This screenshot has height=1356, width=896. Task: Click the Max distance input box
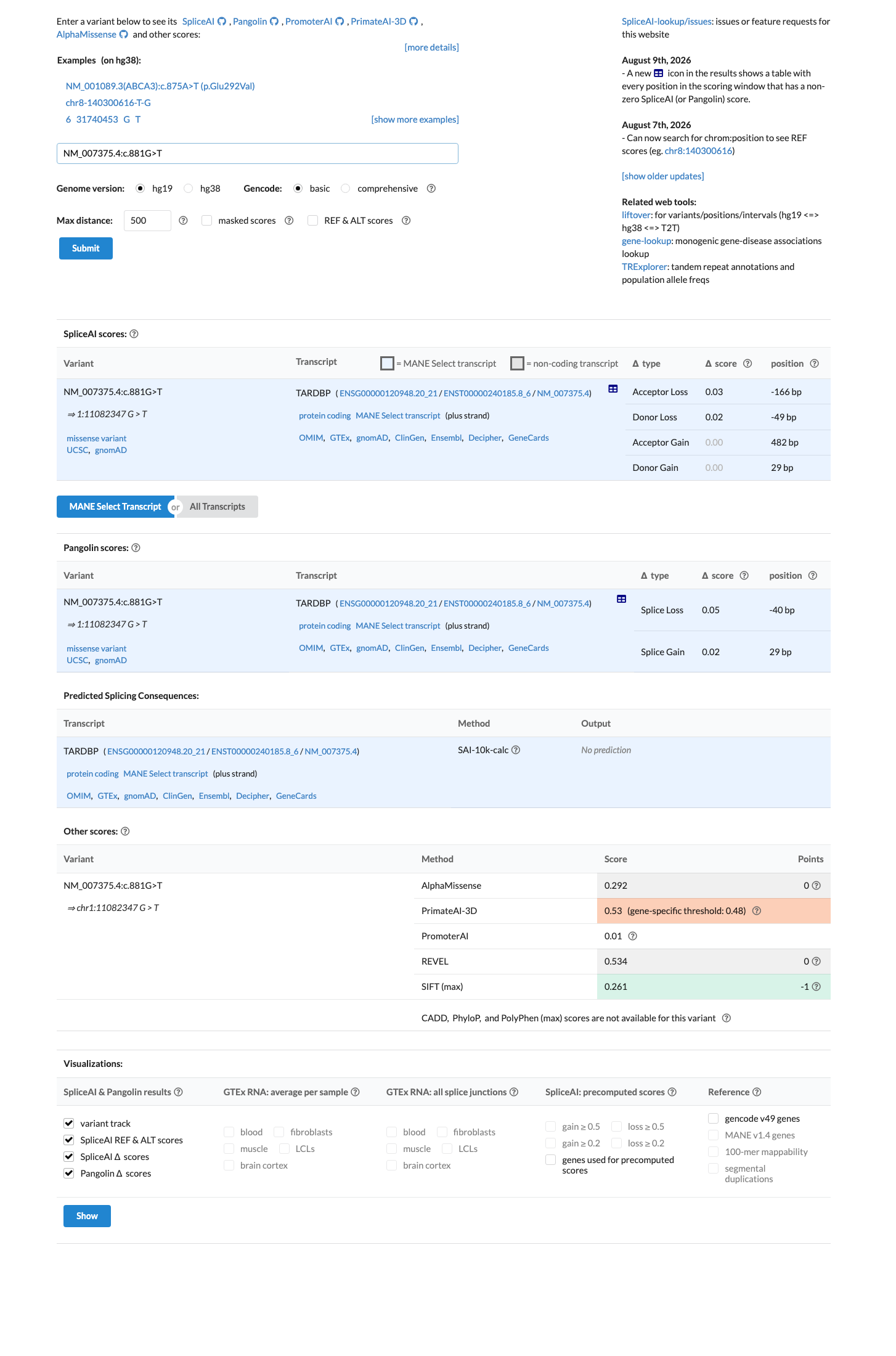click(147, 221)
